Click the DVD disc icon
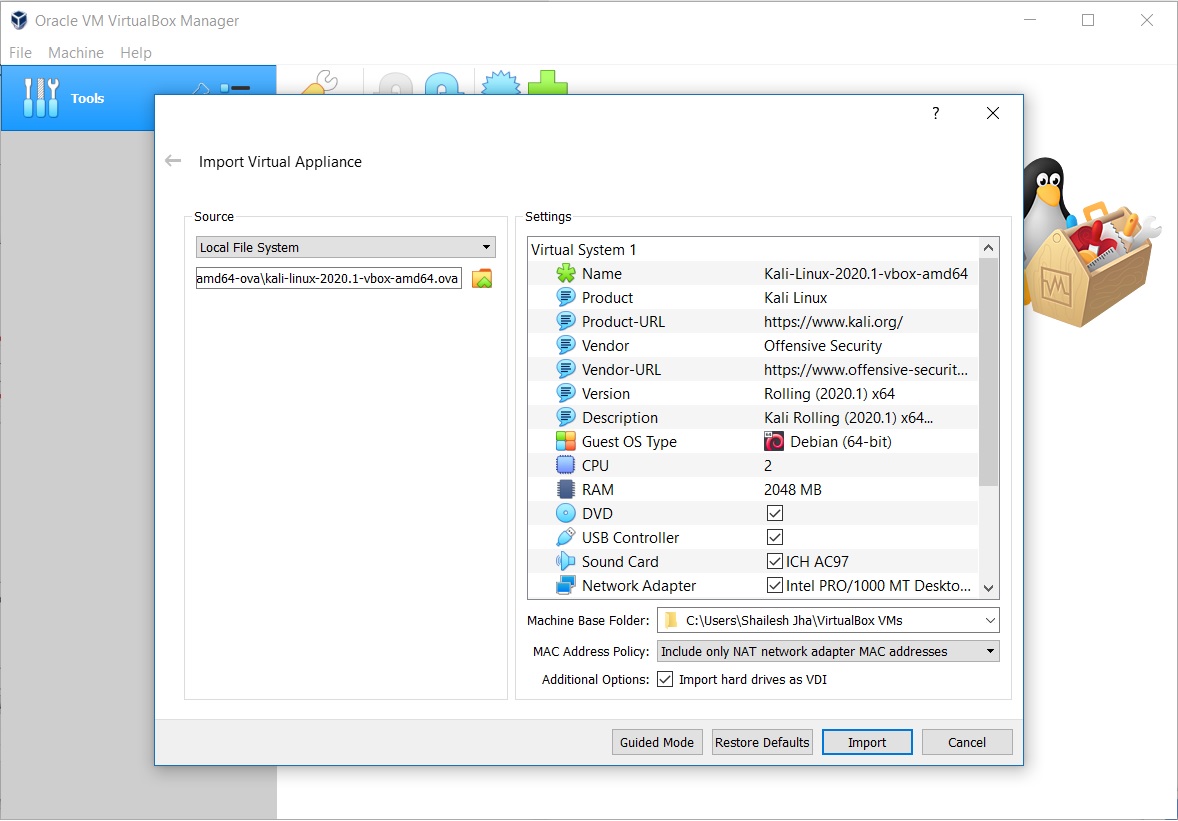 [566, 514]
